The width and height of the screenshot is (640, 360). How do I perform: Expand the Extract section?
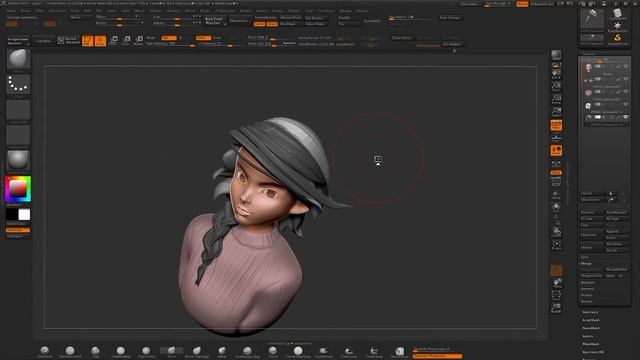587,301
